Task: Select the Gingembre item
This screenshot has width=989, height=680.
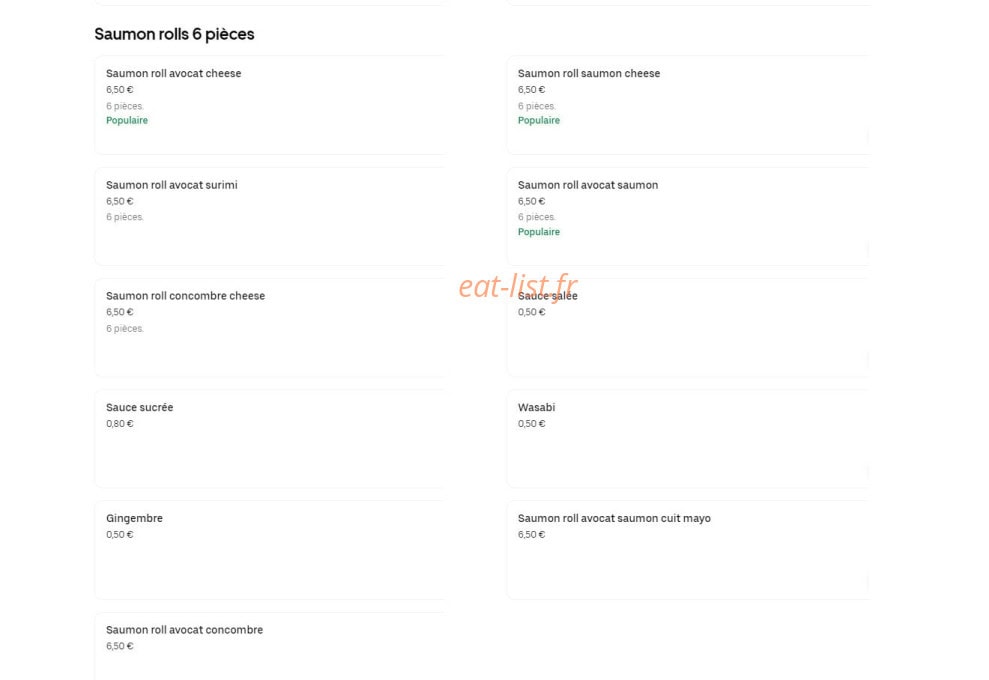Action: coord(271,550)
